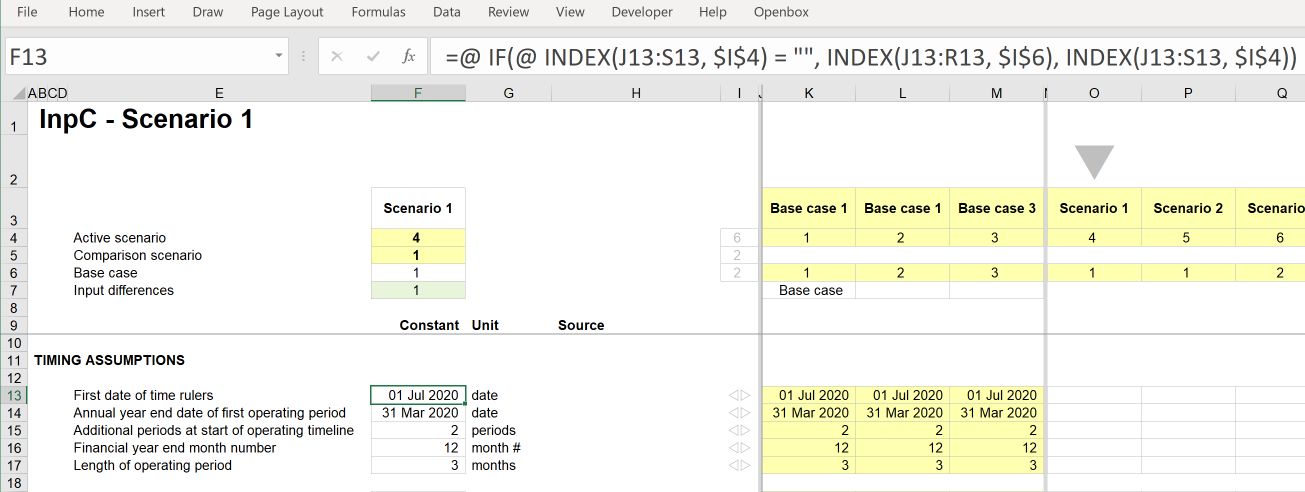This screenshot has width=1305, height=492.
Task: Select 'First date of time rulers' label
Action: click(x=143, y=395)
